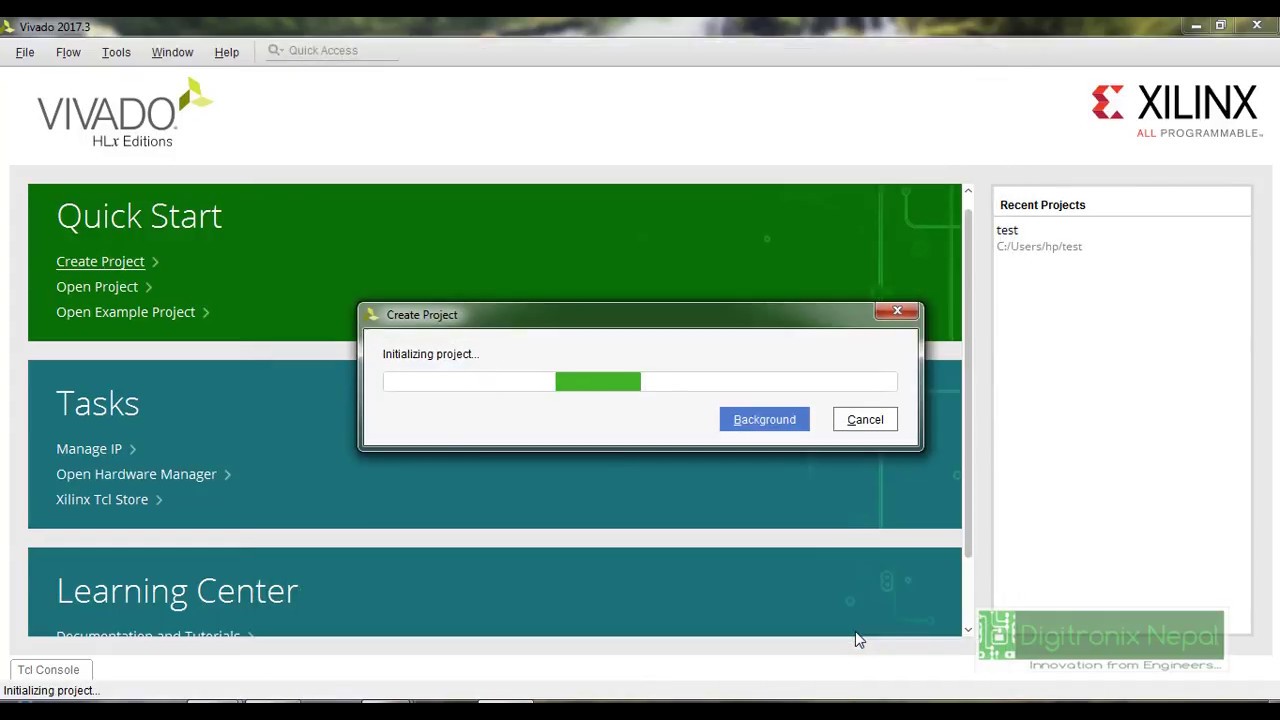Viewport: 1280px width, 720px height.
Task: Cancel the Create Project dialog
Action: (x=865, y=419)
